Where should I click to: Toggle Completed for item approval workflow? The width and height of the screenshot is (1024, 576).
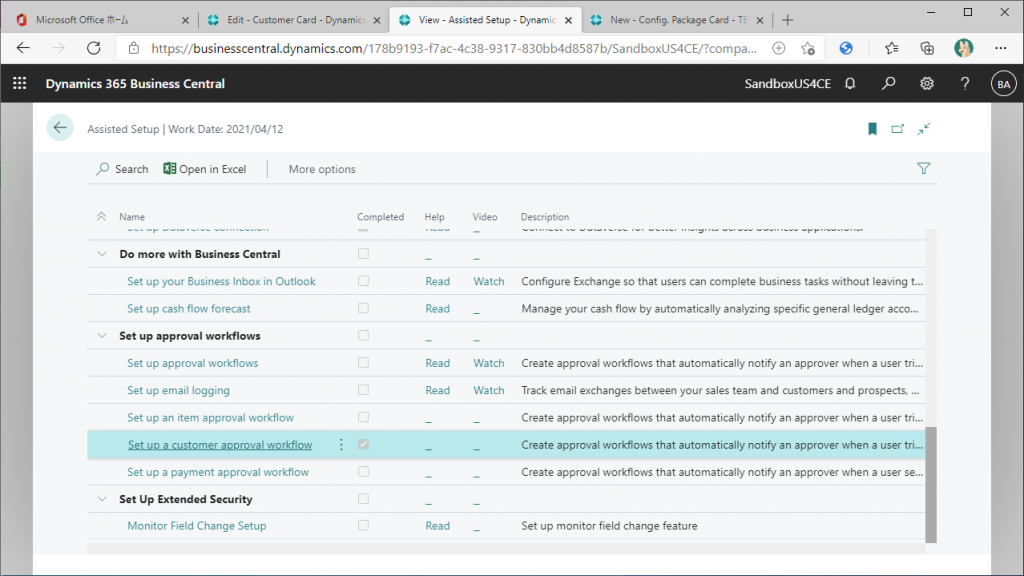tap(363, 417)
